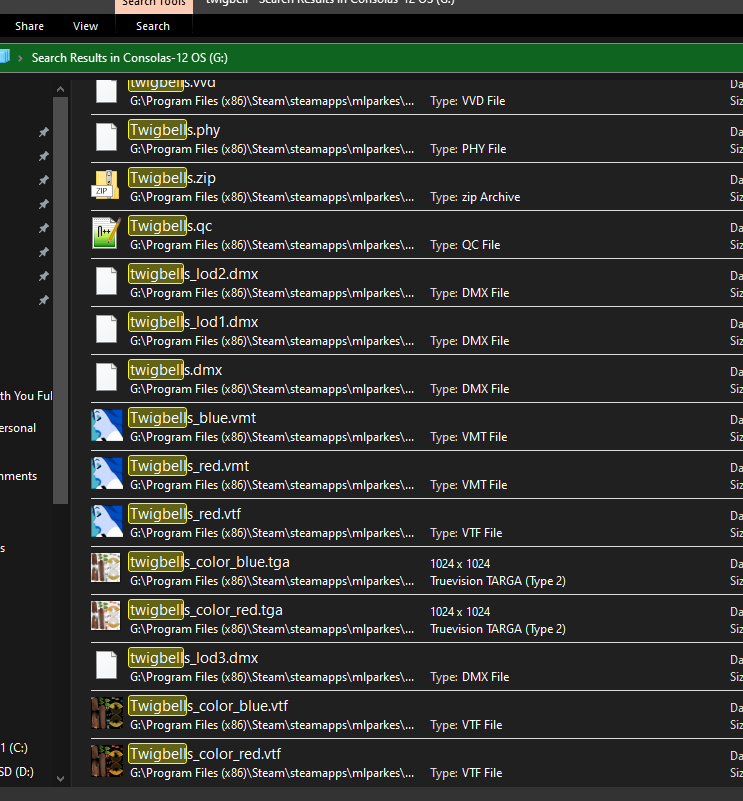
Task: Click the blank file icon of Twigbells.phy
Action: 107,137
